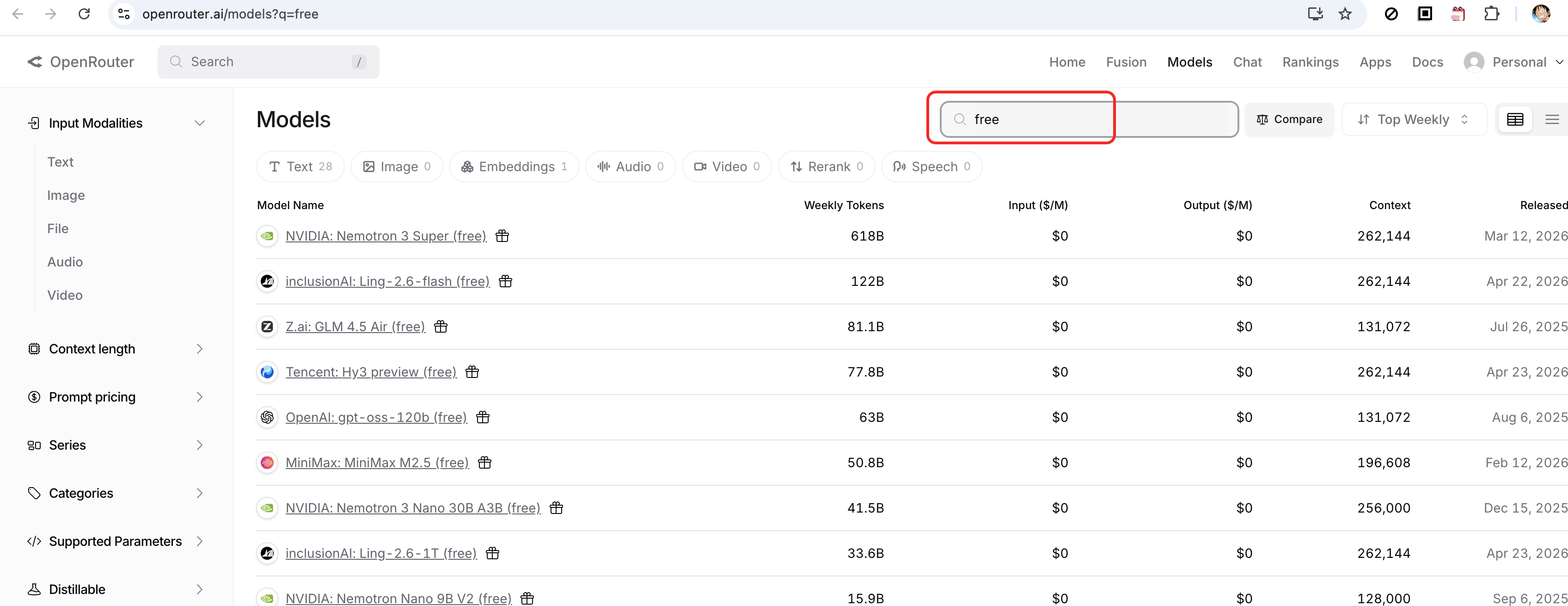Switch to list view layout
1568x606 pixels.
click(1551, 119)
